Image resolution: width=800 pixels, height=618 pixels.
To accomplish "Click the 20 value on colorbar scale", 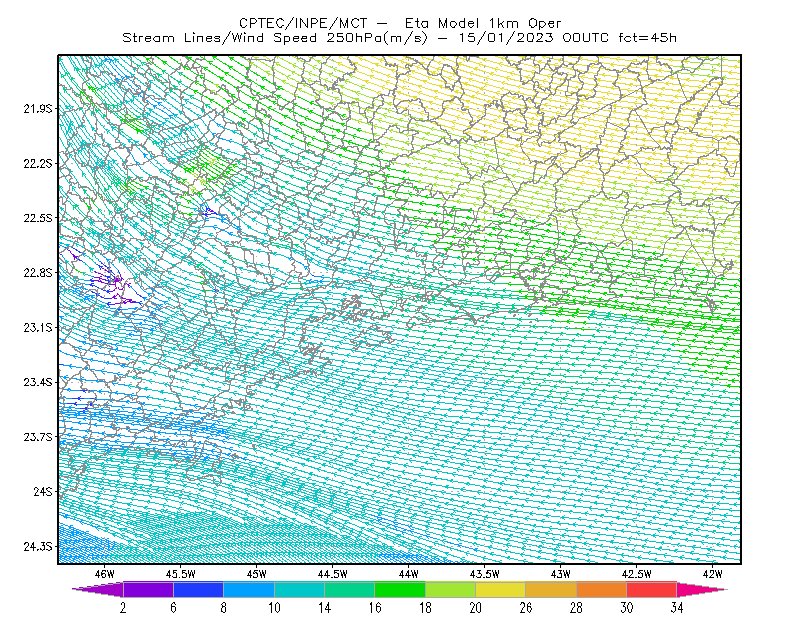I will click(x=476, y=608).
